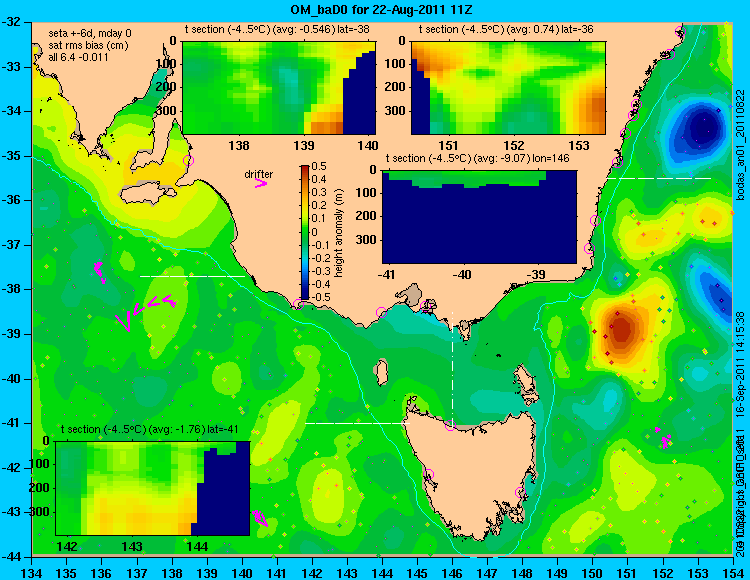Click the magenta drifter track near 136E, -37.5
Screen dimensions: 750x580
(x=99, y=273)
